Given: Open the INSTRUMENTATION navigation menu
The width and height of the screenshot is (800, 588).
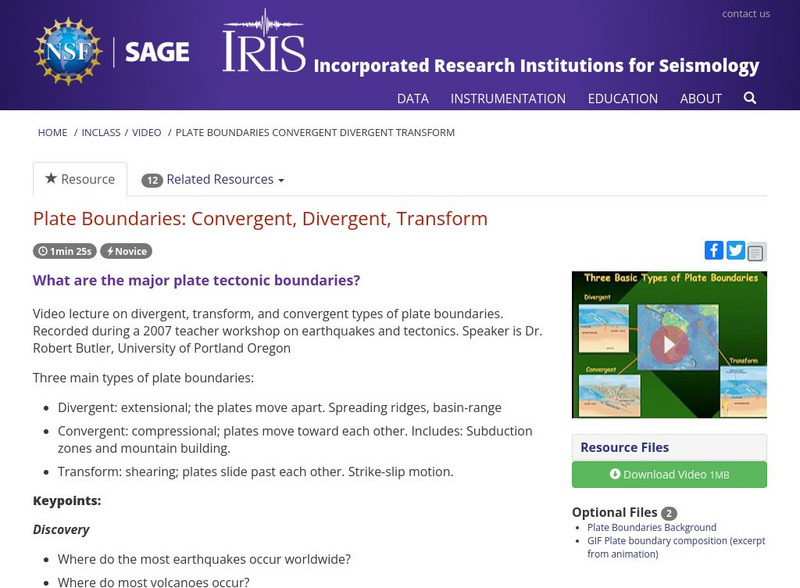Looking at the screenshot, I should (x=509, y=98).
